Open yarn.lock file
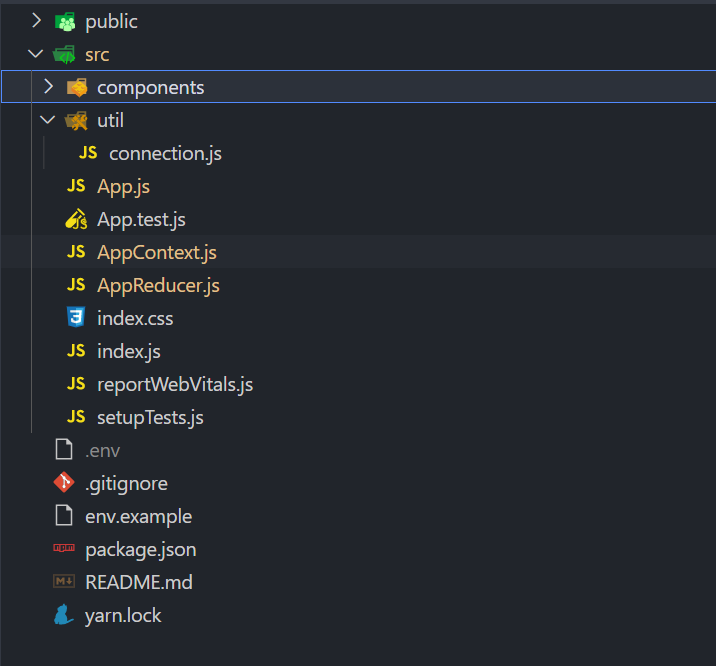Screen dimensions: 716x666 click(123, 615)
